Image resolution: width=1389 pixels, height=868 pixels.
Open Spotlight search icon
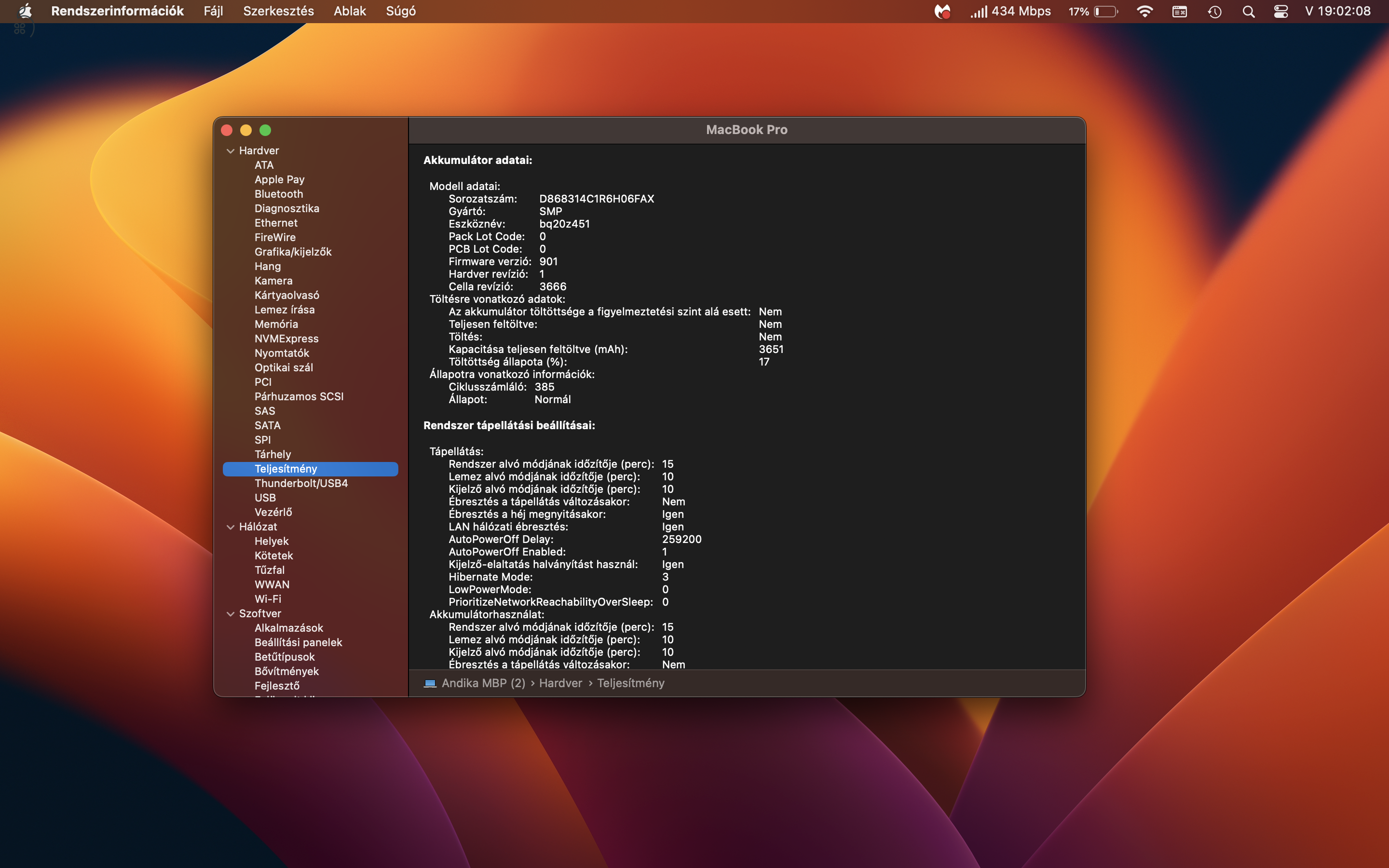(1248, 11)
